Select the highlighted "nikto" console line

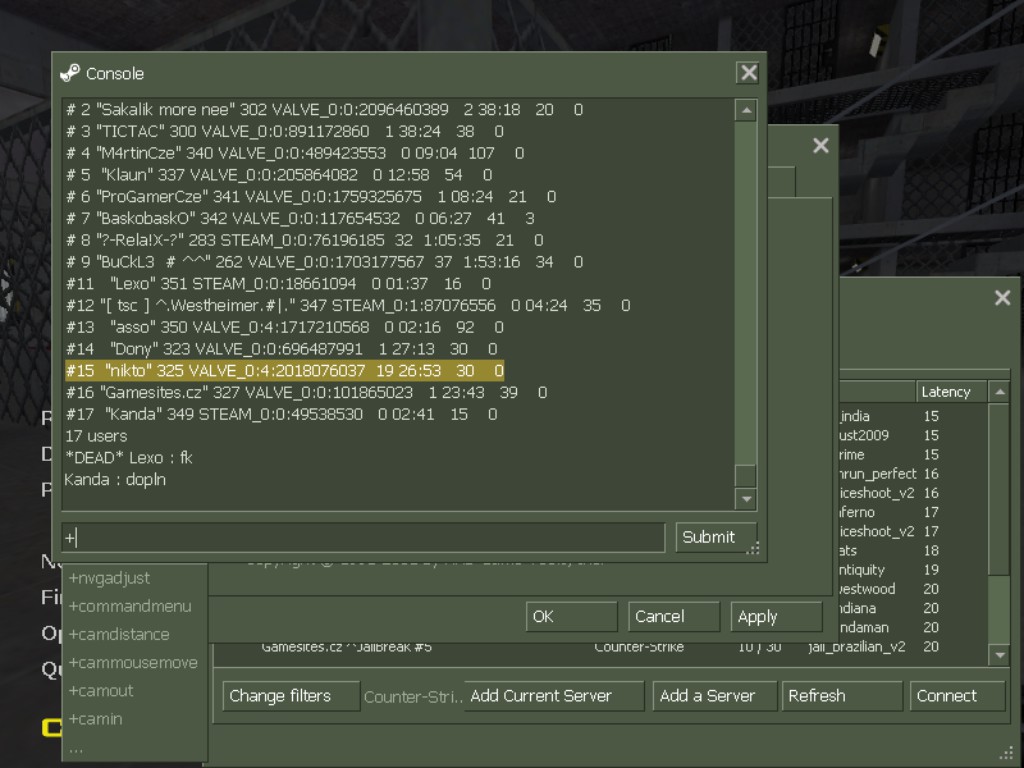tap(285, 371)
